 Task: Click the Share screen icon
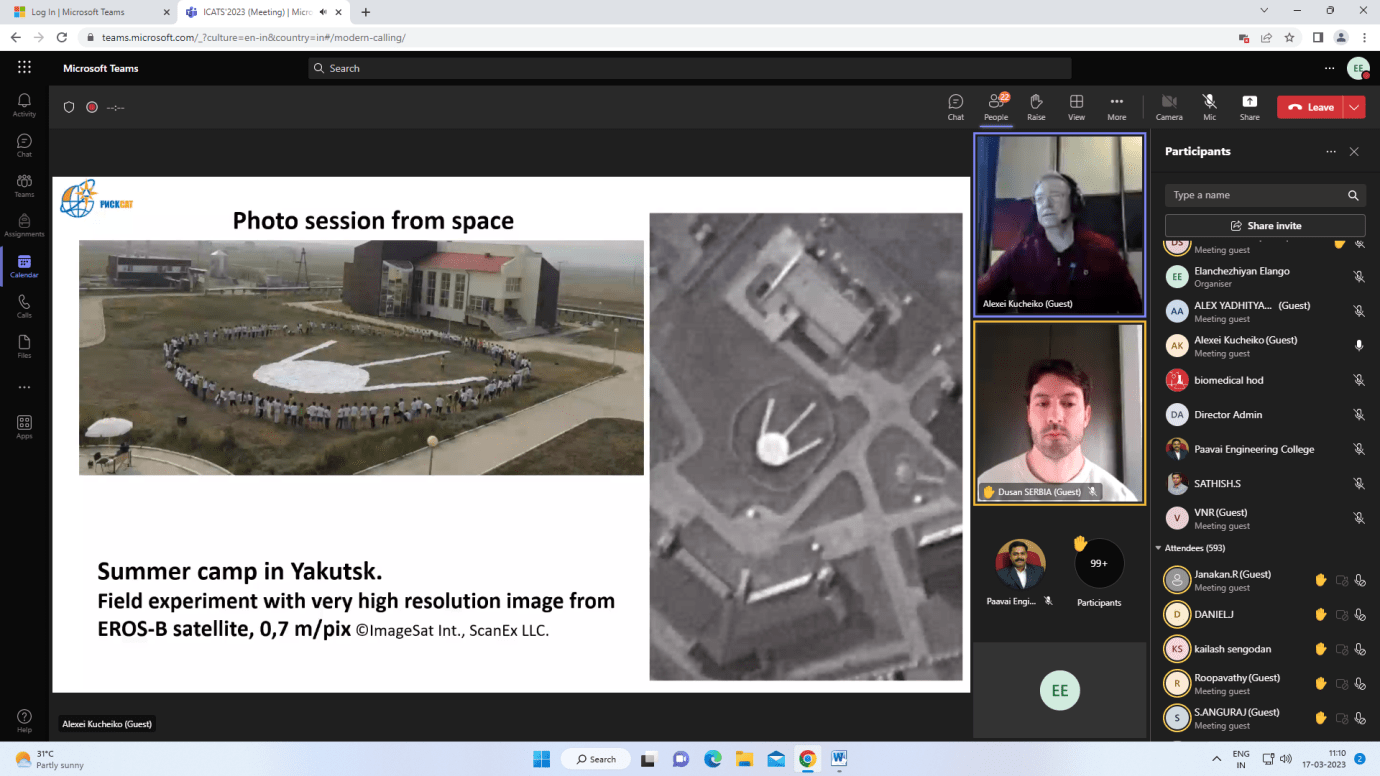pos(1249,106)
